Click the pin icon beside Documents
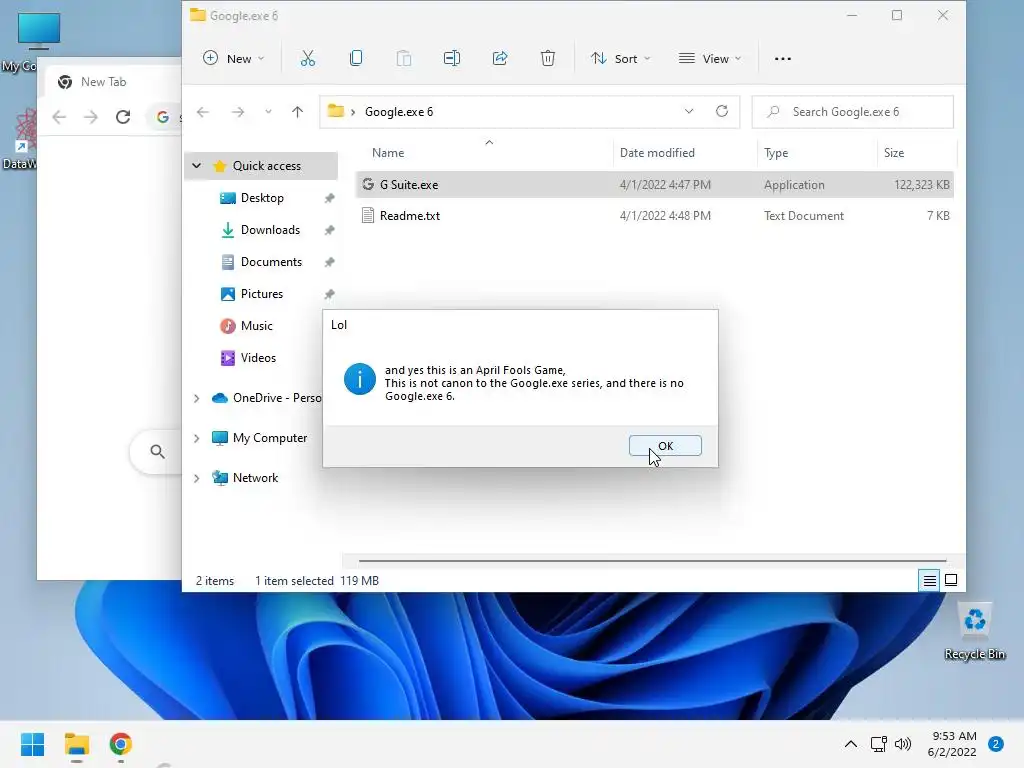 [x=329, y=262]
